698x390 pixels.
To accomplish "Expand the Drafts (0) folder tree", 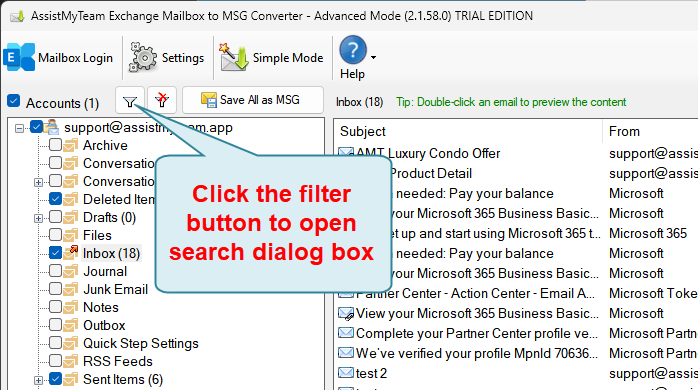I will (38, 218).
